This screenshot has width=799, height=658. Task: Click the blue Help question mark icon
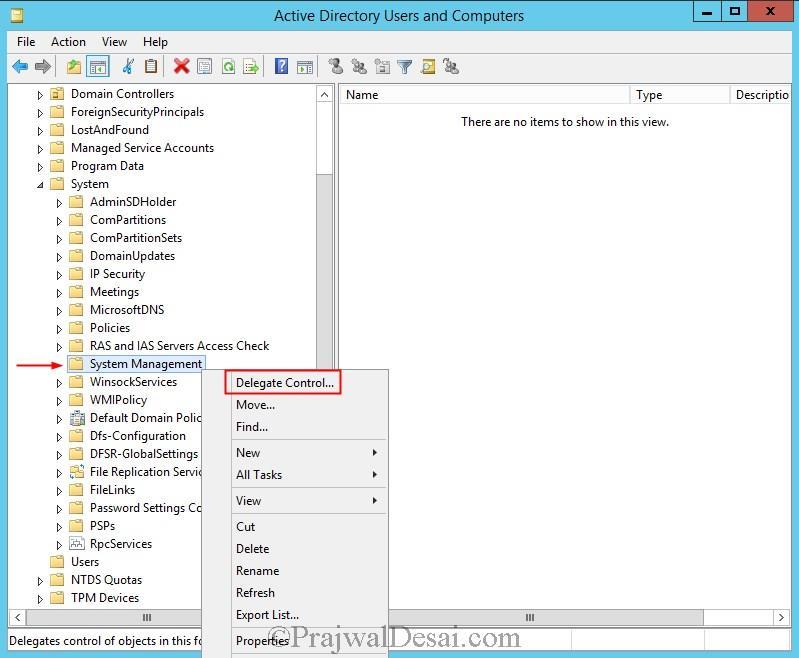(x=281, y=66)
